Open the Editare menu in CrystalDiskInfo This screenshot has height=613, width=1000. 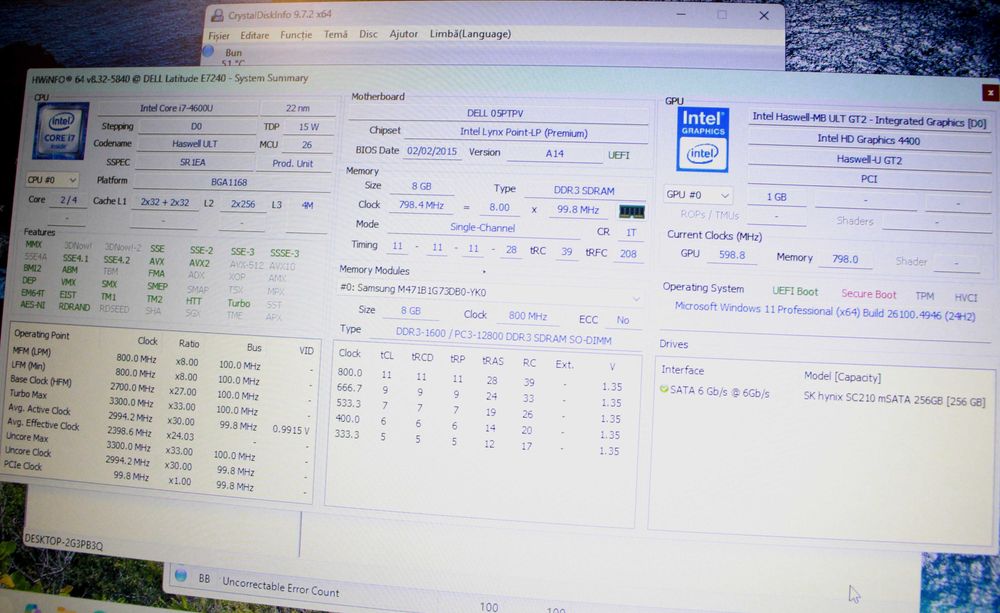pos(254,35)
